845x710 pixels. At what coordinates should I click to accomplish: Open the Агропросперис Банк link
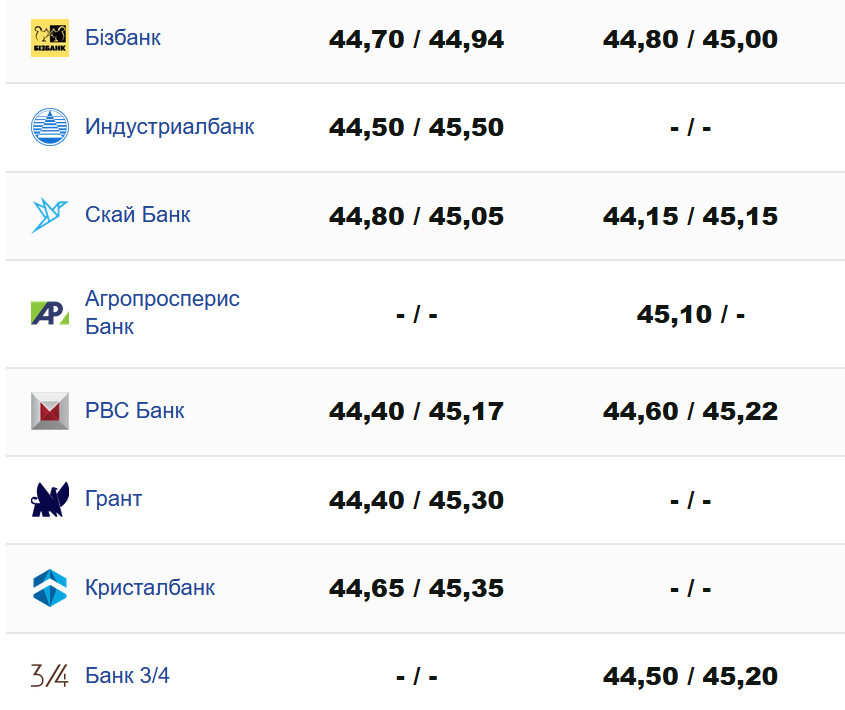click(x=162, y=312)
